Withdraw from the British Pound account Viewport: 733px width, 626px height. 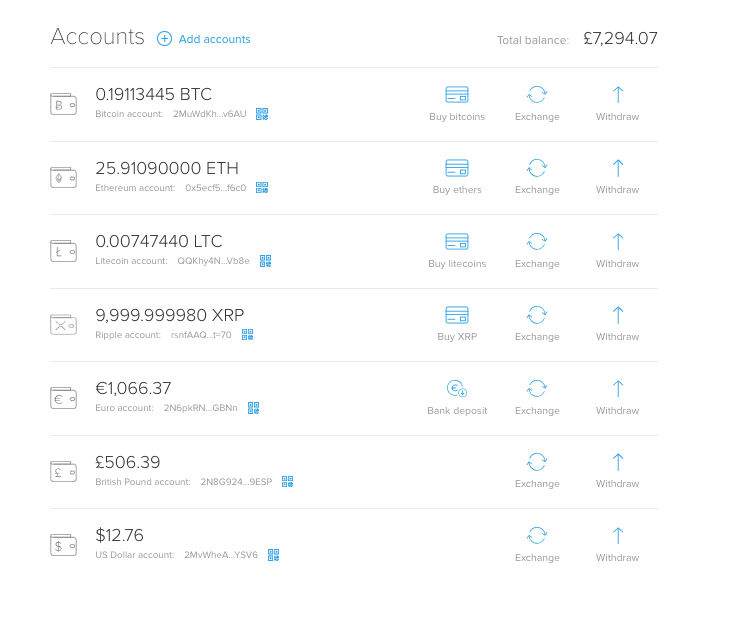point(618,470)
